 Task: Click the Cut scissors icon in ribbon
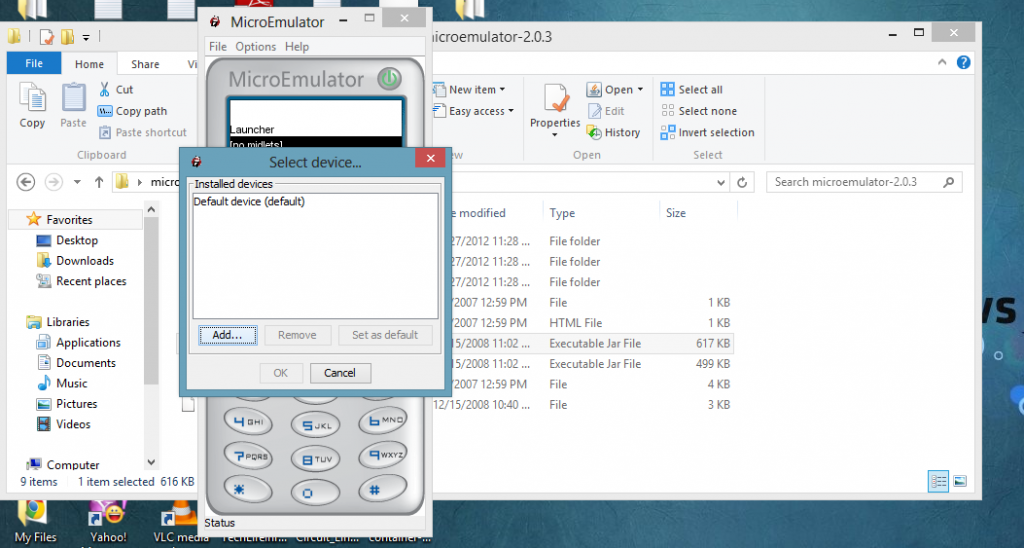104,89
